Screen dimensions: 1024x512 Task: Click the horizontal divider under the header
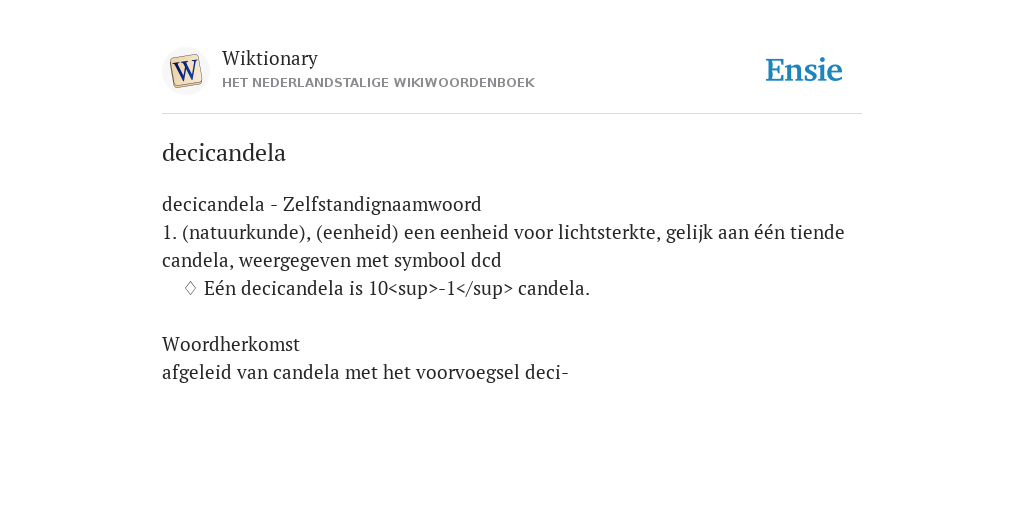coord(512,114)
